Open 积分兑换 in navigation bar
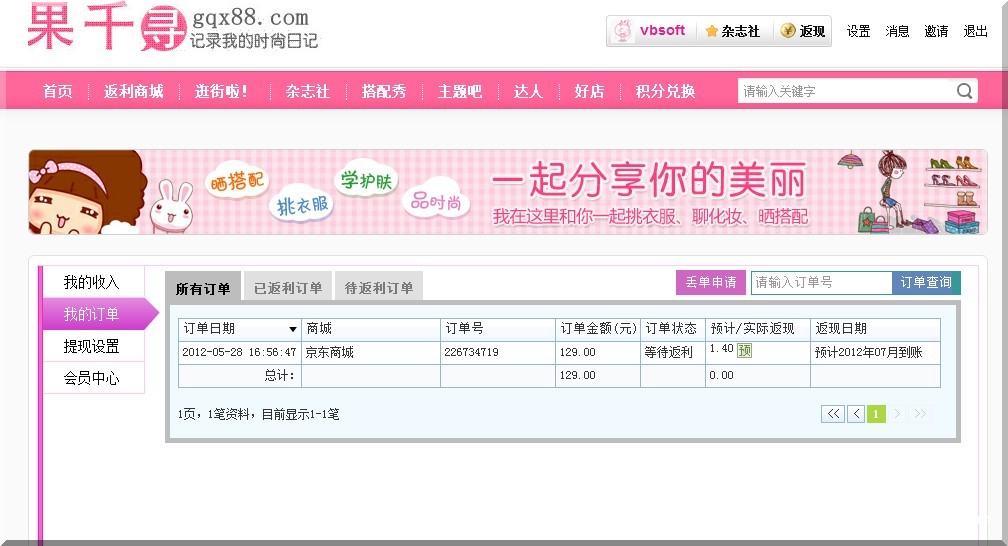The width and height of the screenshot is (1008, 546). pos(665,91)
